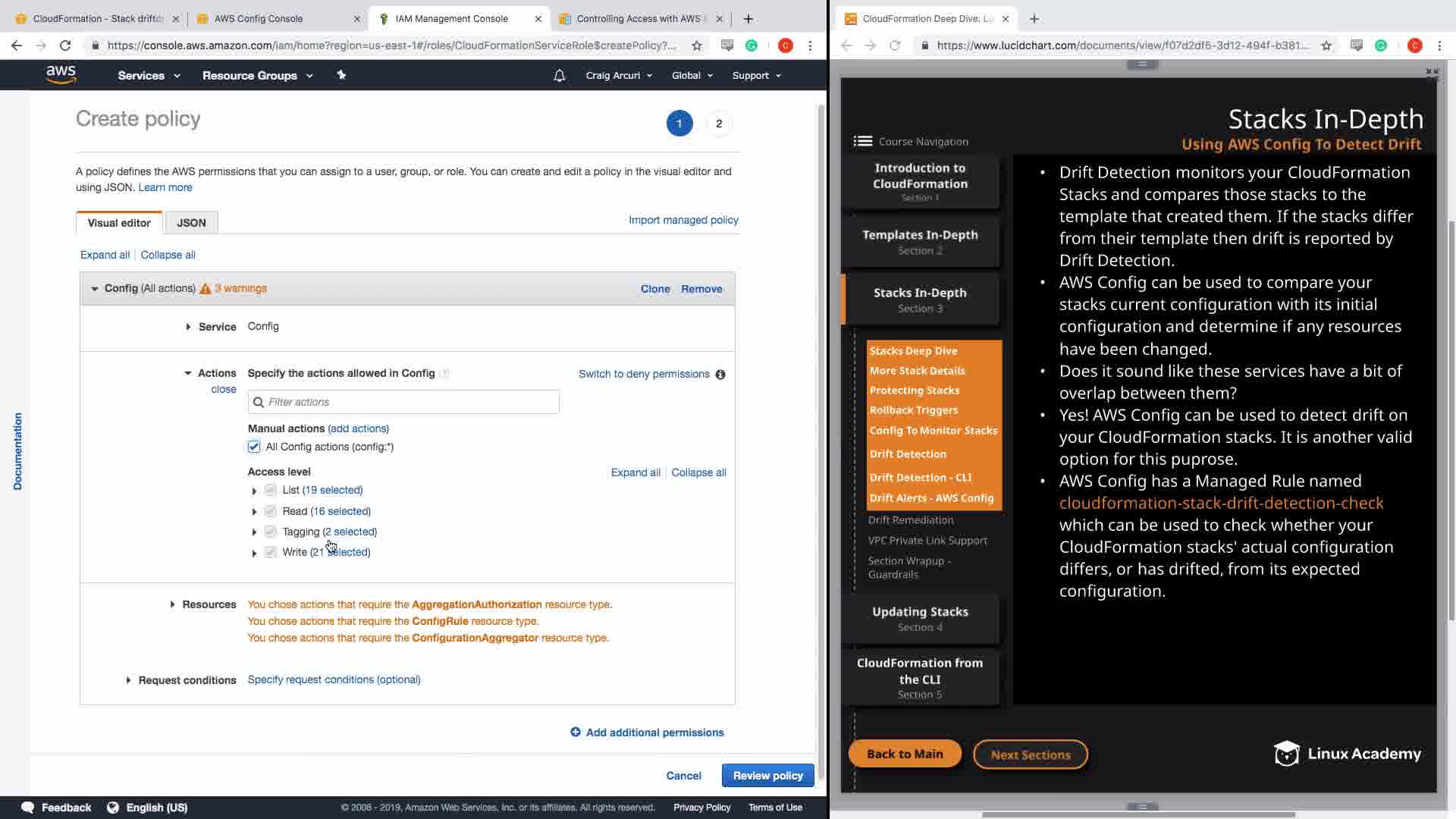Click the plus icon for additional permissions

[x=575, y=733]
